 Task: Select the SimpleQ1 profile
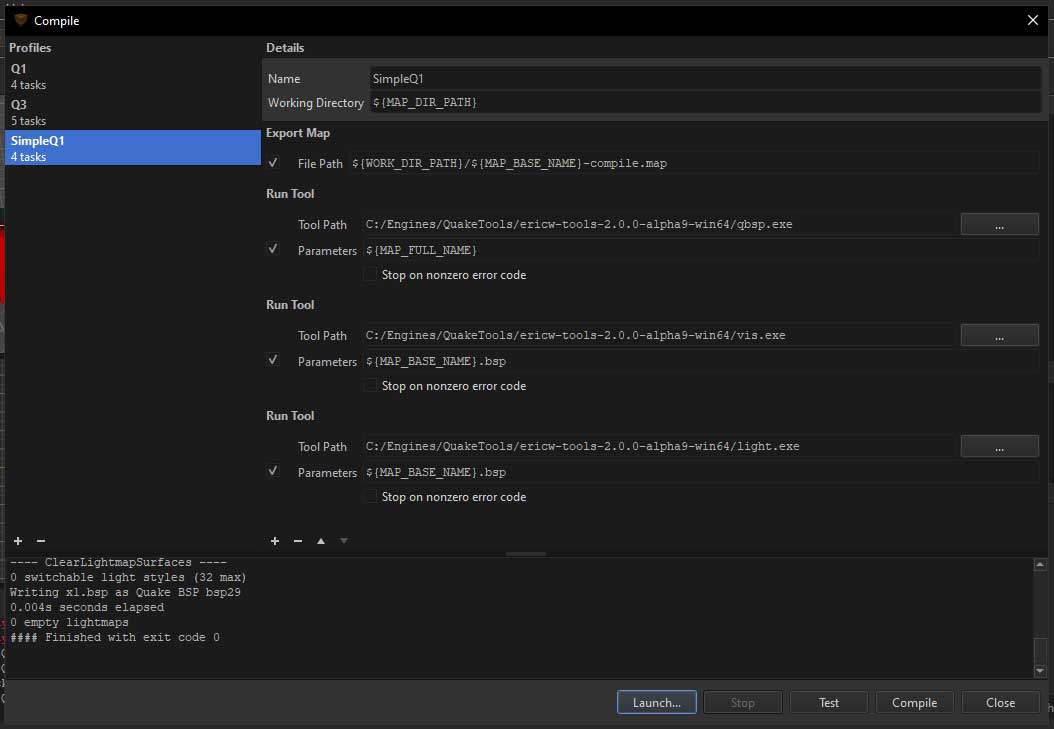pos(132,148)
